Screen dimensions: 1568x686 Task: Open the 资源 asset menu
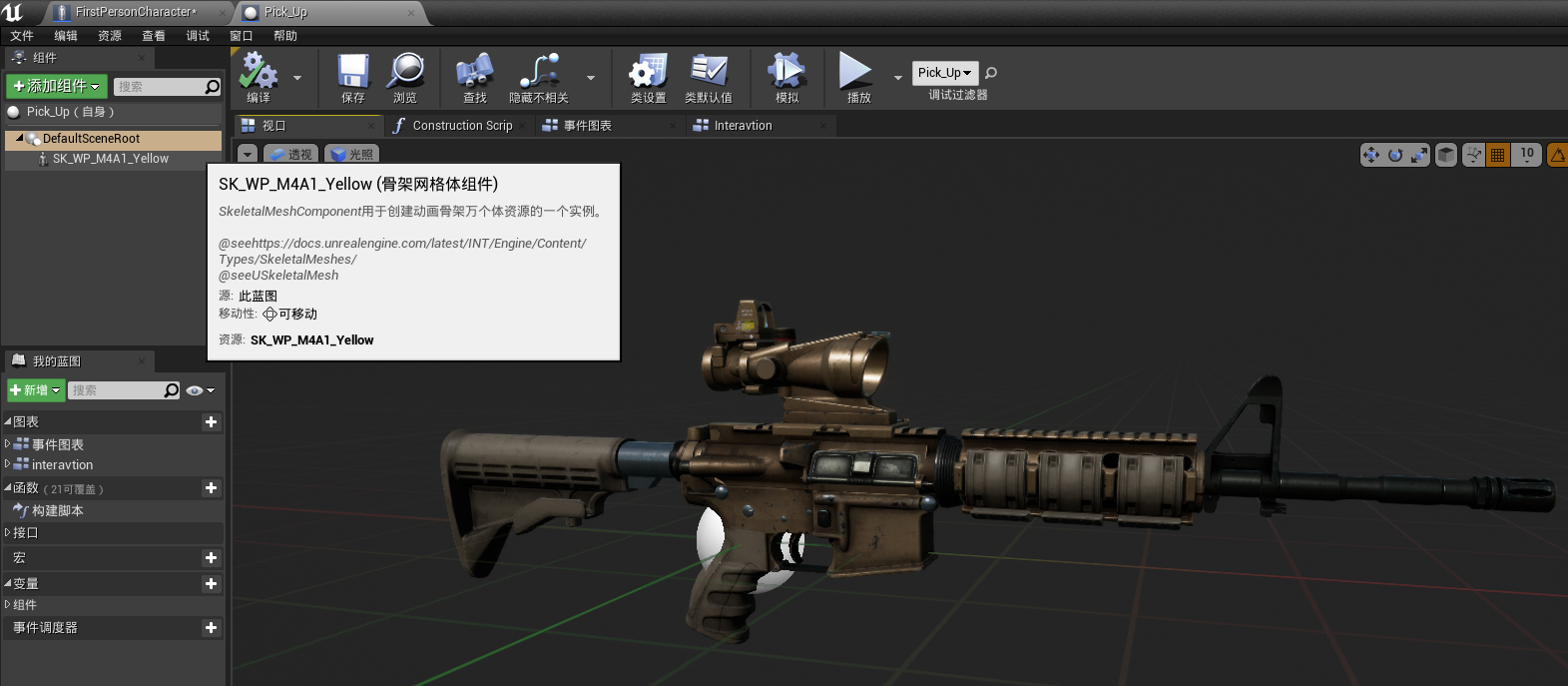coord(110,36)
